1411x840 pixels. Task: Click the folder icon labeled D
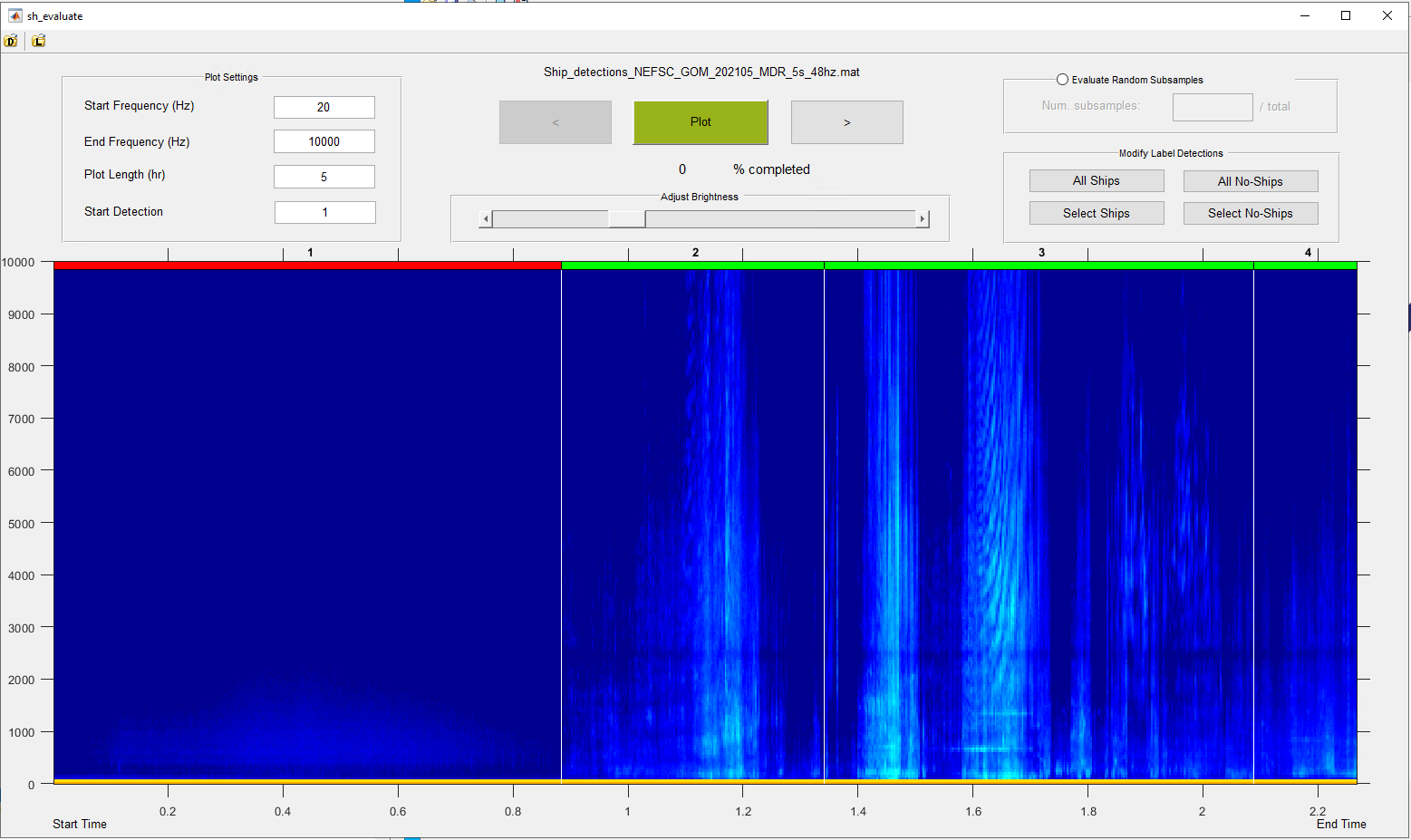click(11, 41)
